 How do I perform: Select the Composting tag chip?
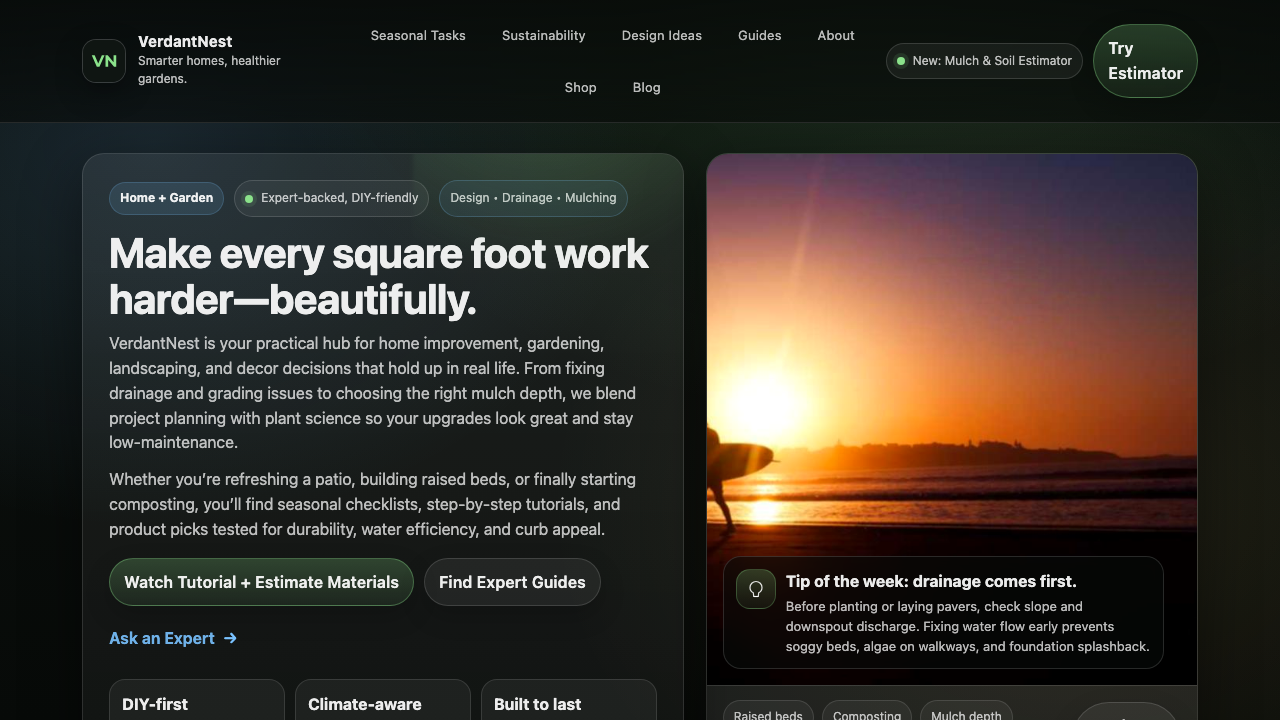coord(866,714)
